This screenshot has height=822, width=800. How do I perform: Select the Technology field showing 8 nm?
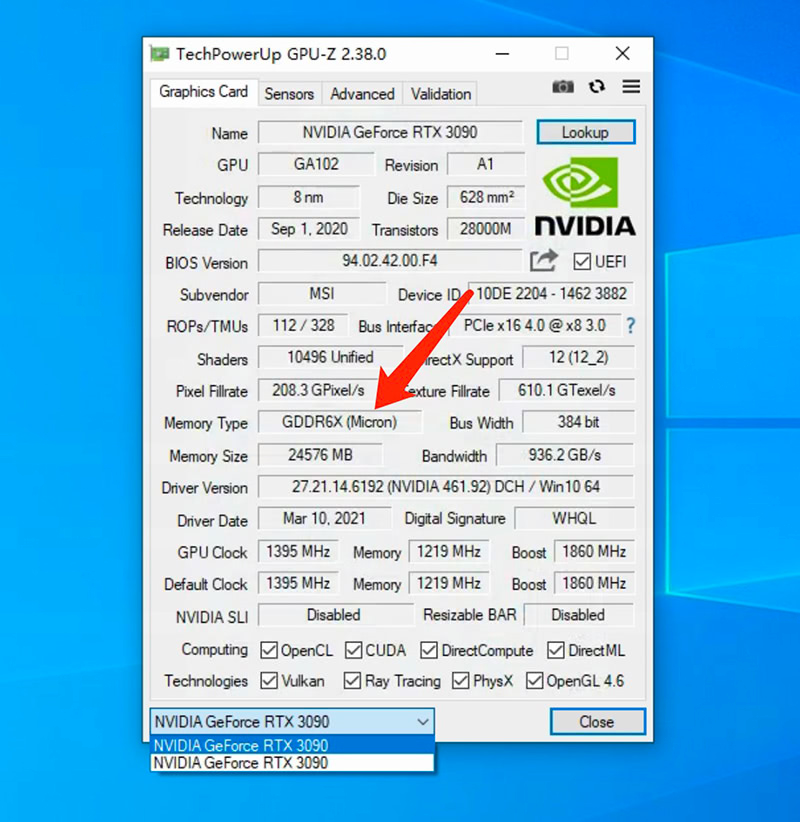click(309, 198)
